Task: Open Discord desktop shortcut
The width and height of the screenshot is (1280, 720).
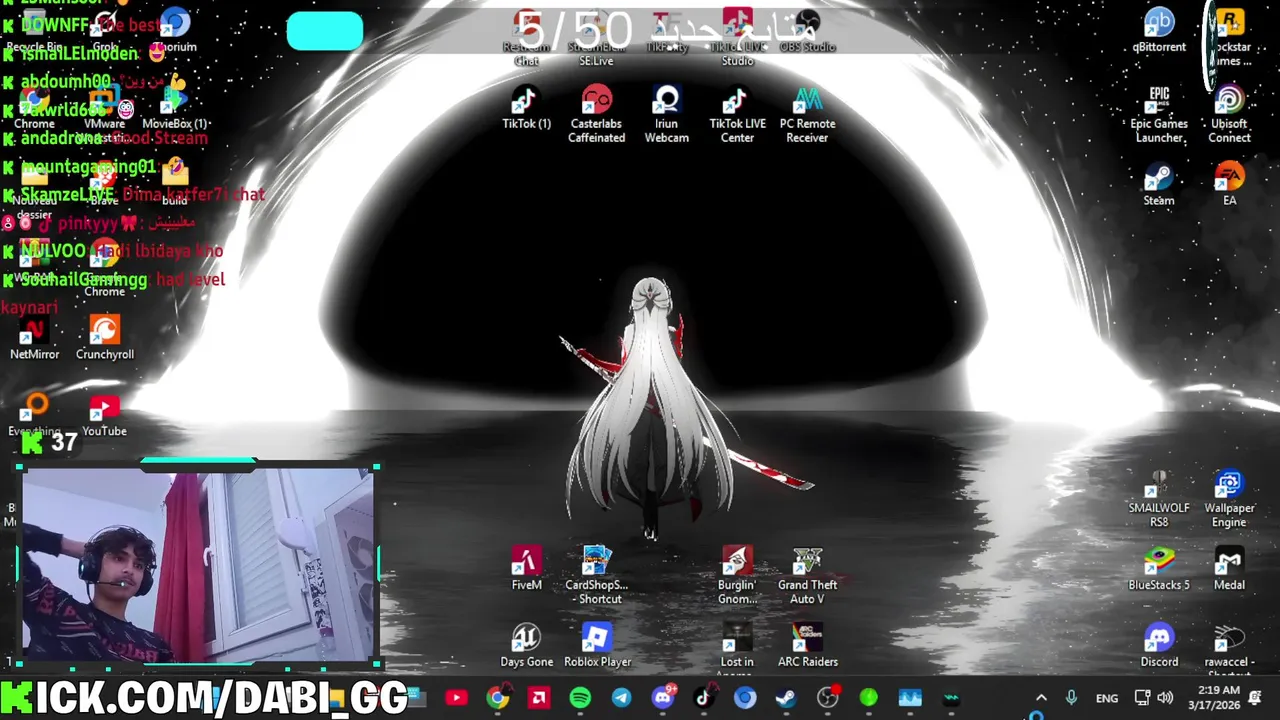Action: pos(1159,645)
